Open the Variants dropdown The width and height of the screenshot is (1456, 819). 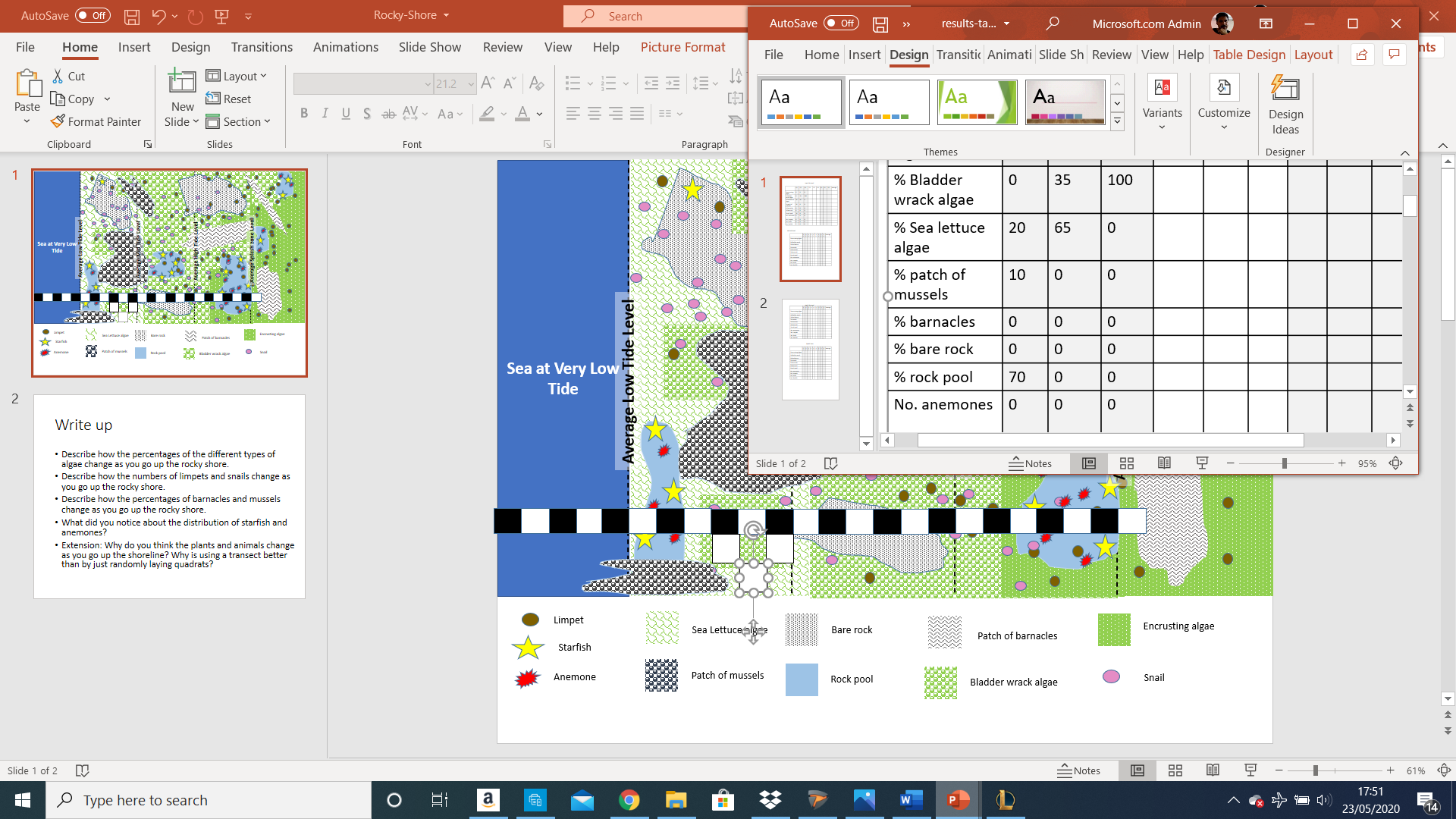1162,105
